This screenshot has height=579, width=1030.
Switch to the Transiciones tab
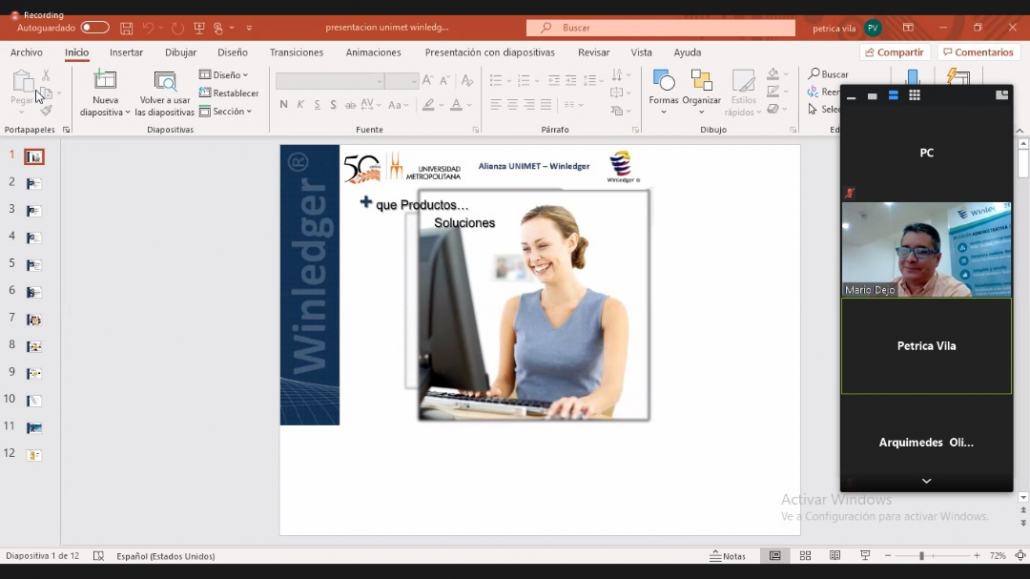click(296, 53)
